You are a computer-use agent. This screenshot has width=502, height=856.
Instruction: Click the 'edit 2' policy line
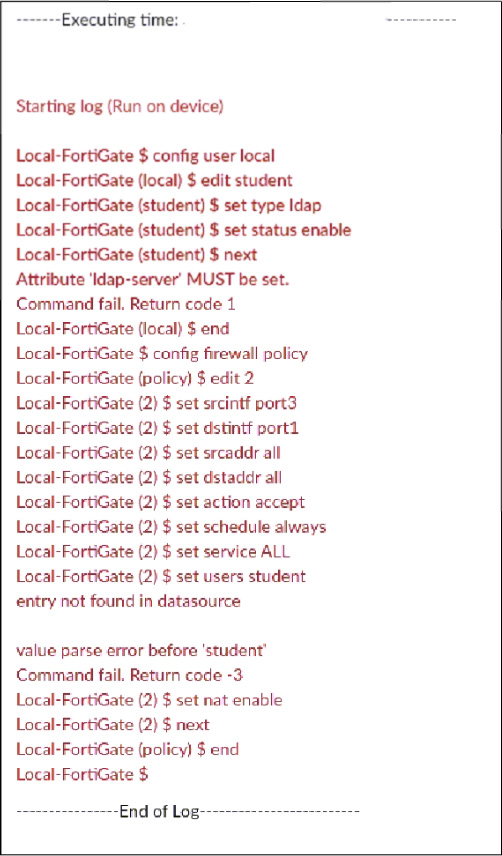pos(135,378)
